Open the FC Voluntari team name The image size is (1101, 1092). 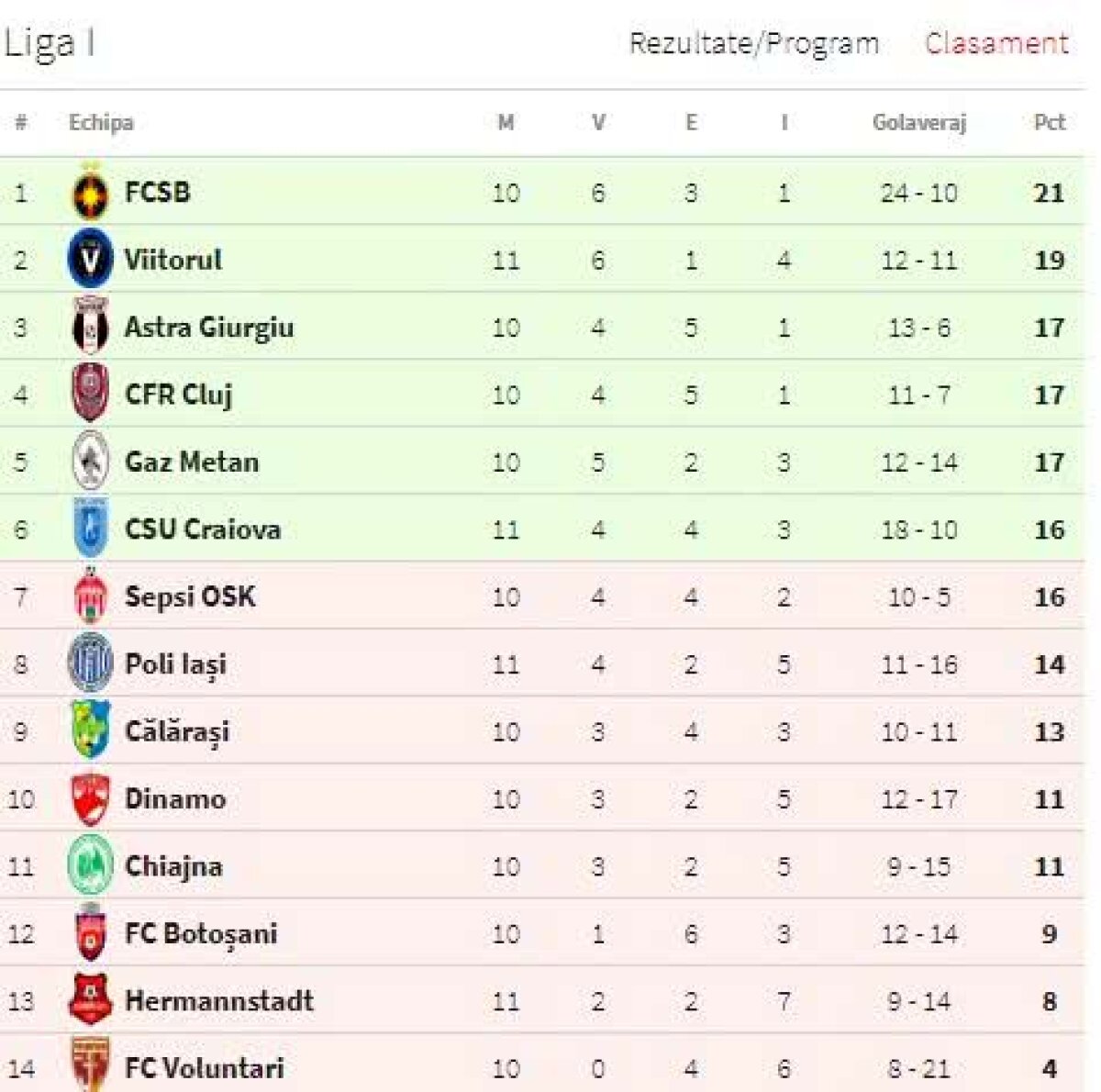(205, 1068)
